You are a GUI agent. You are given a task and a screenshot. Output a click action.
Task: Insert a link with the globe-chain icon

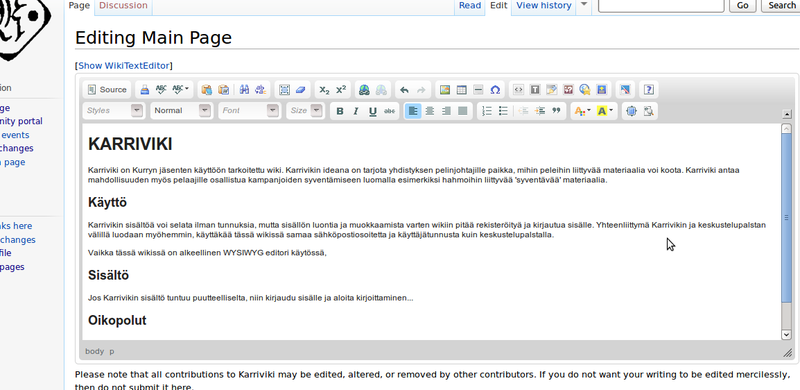[364, 90]
